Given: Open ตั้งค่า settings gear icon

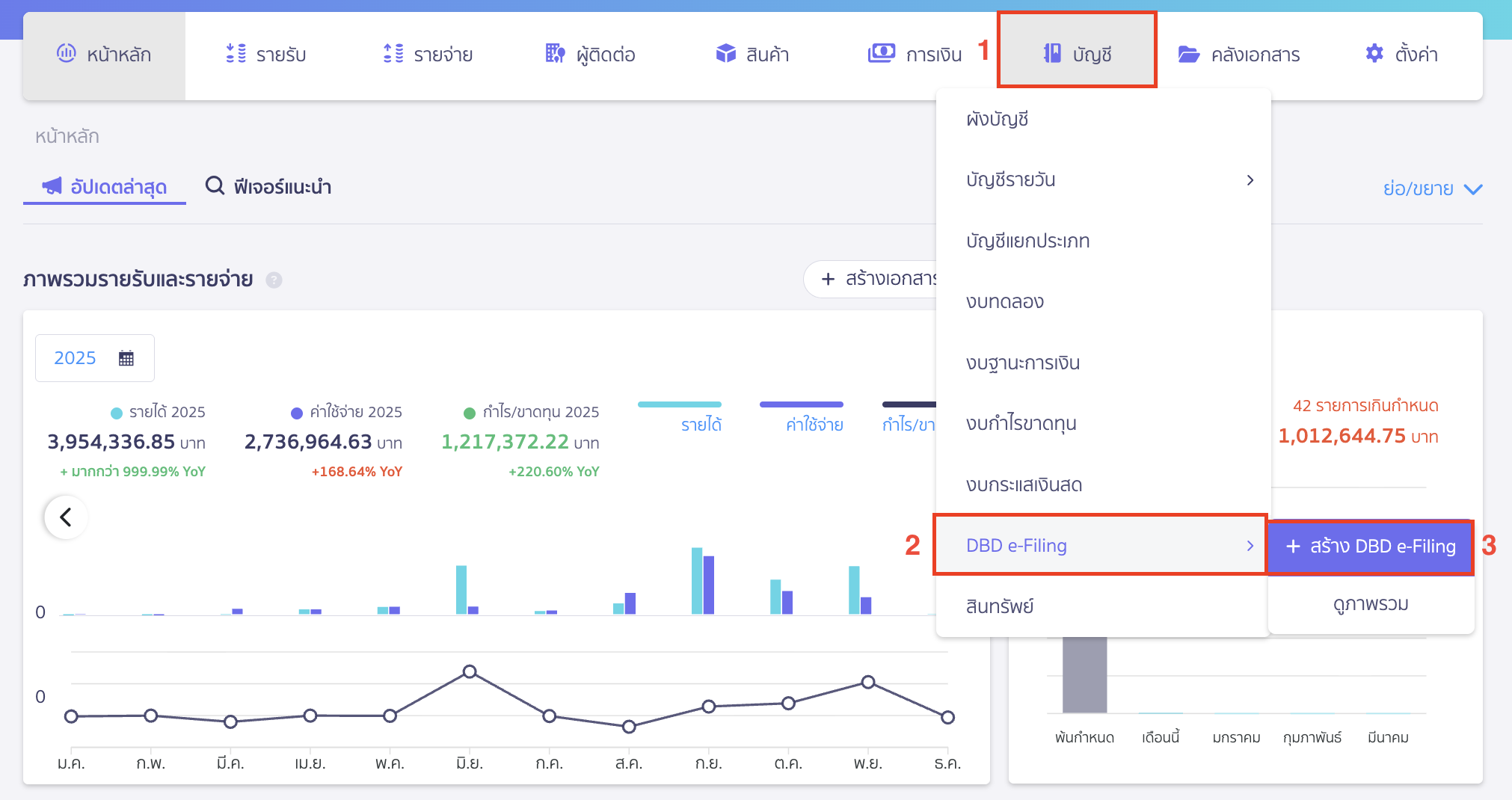Looking at the screenshot, I should pos(1374,54).
